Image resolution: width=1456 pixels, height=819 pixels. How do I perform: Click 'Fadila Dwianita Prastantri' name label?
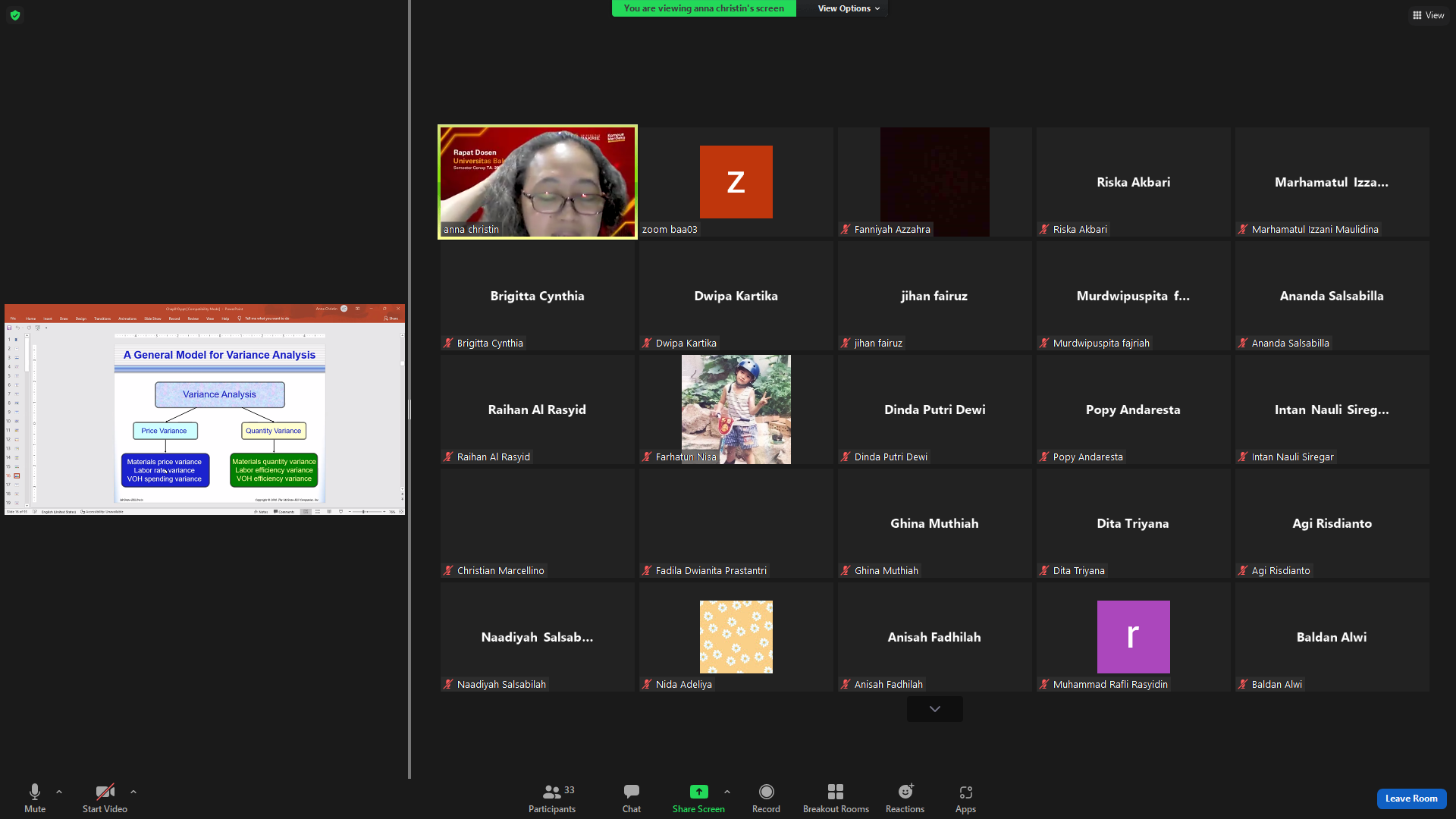711,570
